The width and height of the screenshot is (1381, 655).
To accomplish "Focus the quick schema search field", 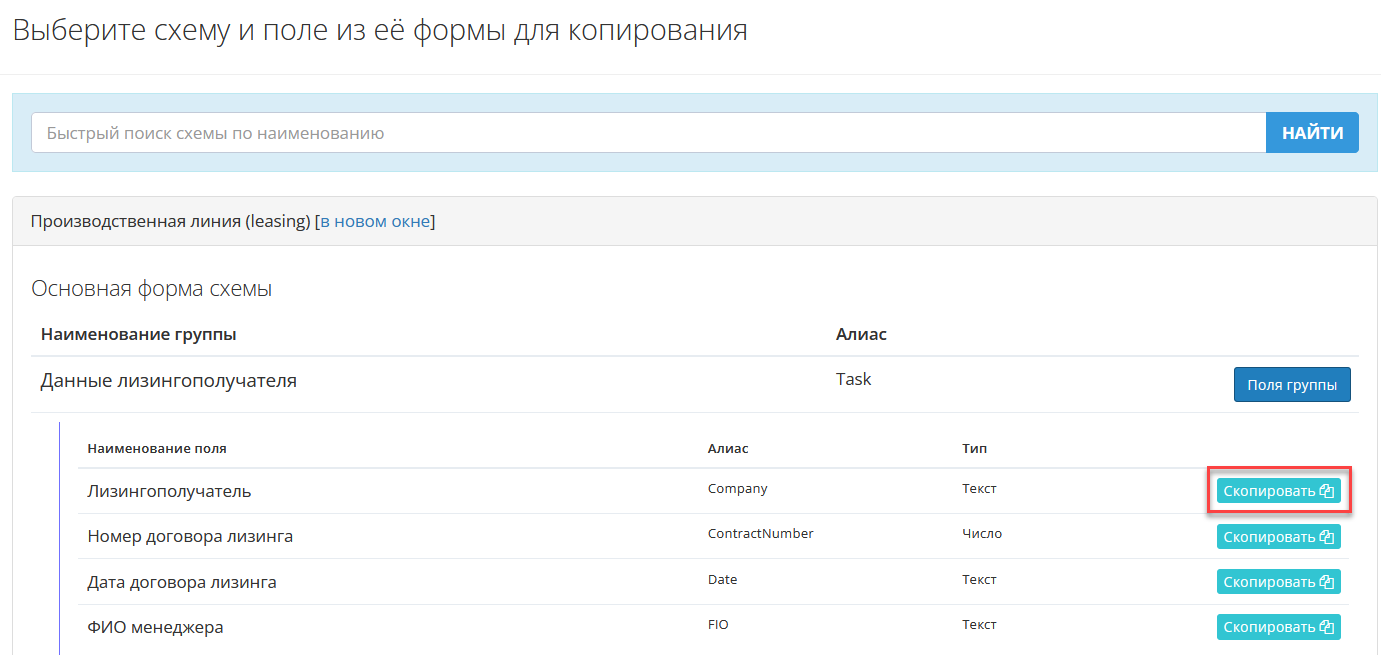I will click(648, 133).
